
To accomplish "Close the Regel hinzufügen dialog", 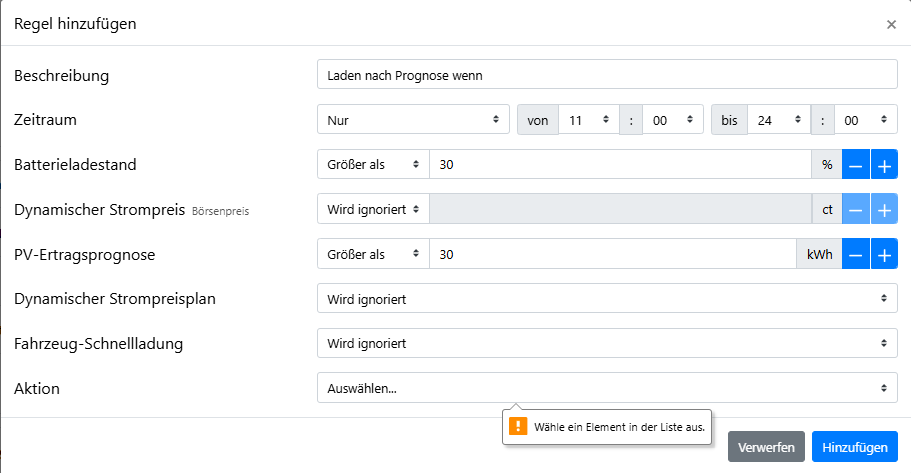I will click(x=891, y=24).
